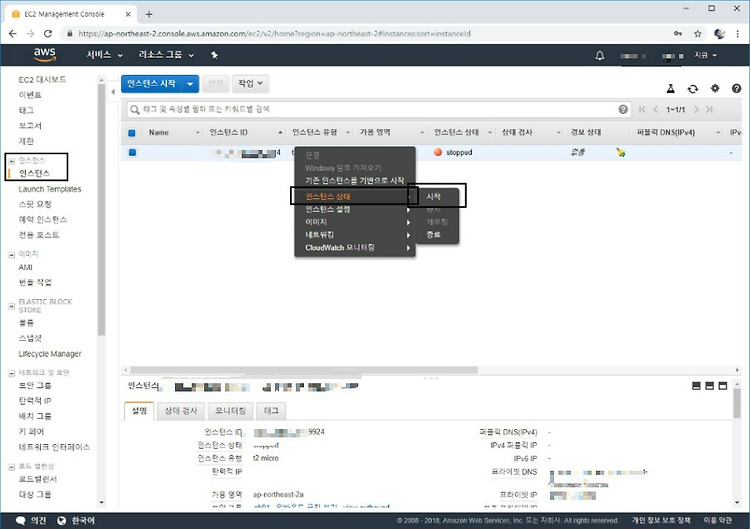Go to last results page

(709, 110)
